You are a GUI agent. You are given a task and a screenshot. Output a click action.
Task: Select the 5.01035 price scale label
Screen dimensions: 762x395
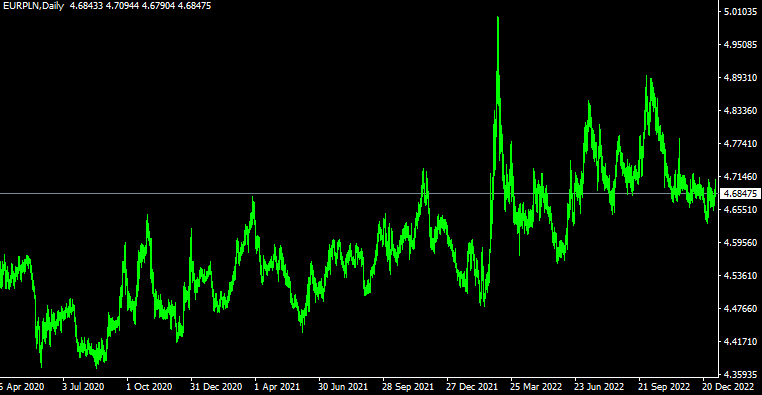click(x=740, y=12)
